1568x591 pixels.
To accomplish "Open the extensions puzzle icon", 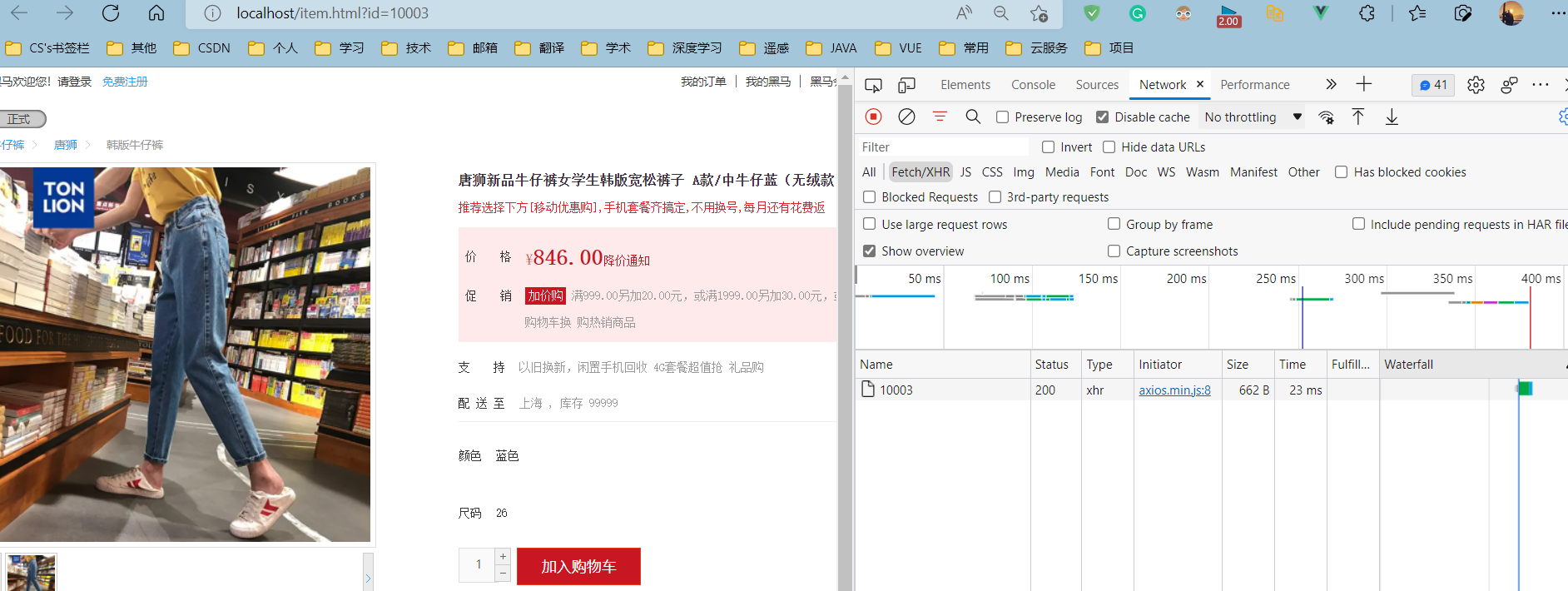I will coord(1367,12).
